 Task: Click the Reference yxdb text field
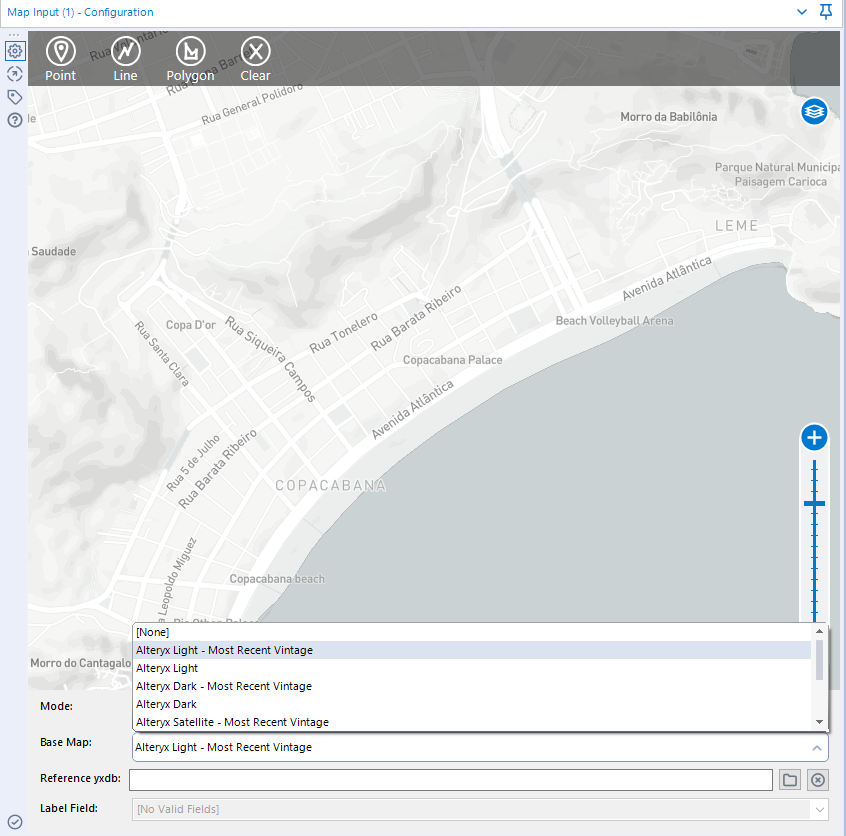click(451, 780)
